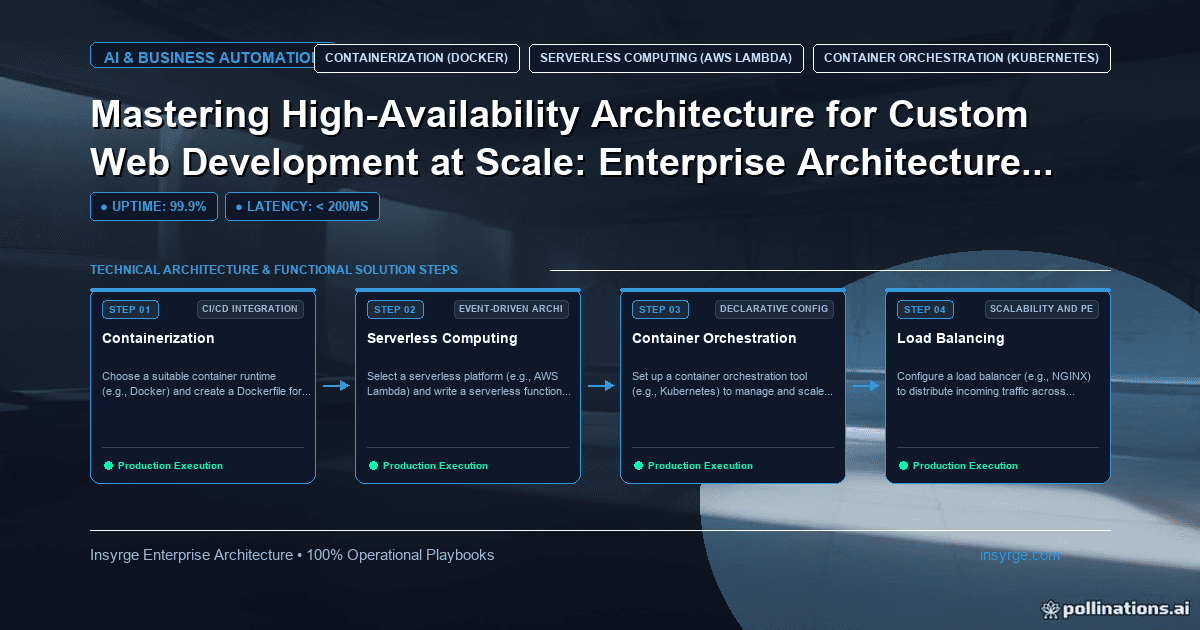
Task: Open the Serverless Computing card title
Action: (442, 338)
